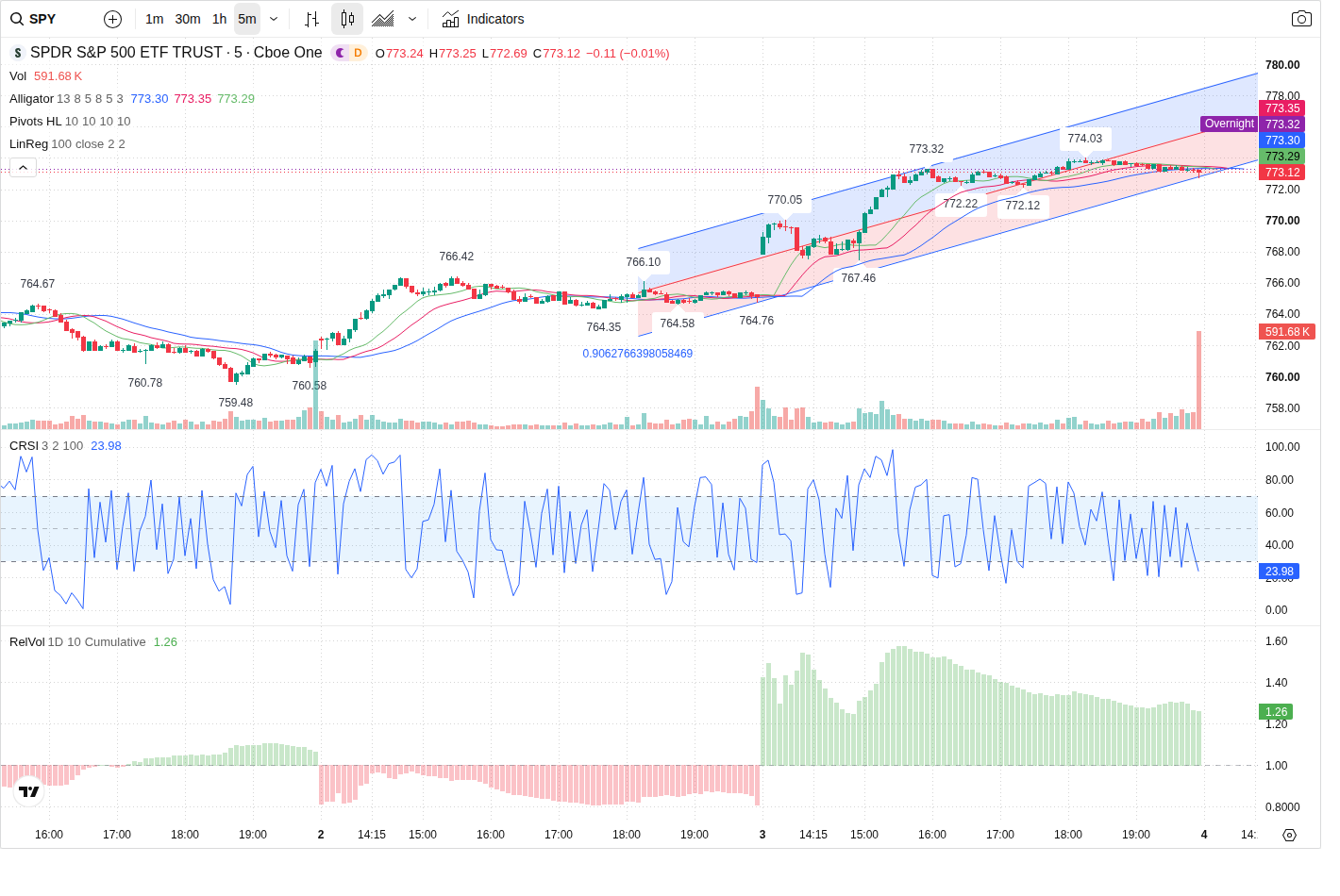Click the 773.32 pivot high label
The width and height of the screenshot is (1340, 896).
click(x=926, y=149)
